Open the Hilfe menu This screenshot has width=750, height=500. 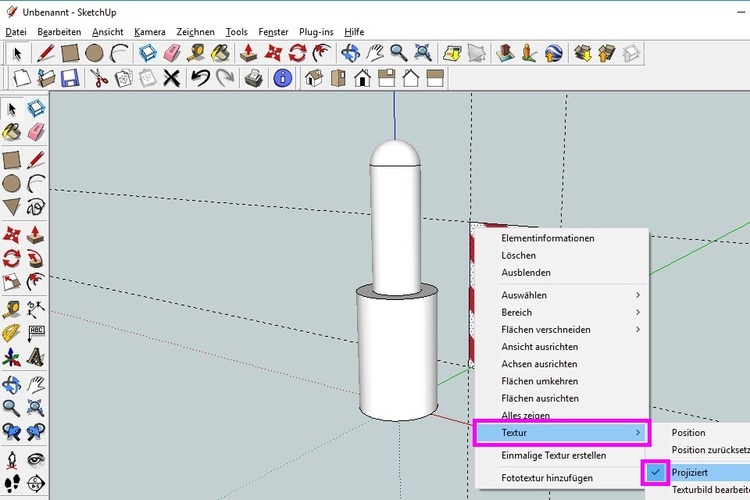pyautogui.click(x=354, y=32)
